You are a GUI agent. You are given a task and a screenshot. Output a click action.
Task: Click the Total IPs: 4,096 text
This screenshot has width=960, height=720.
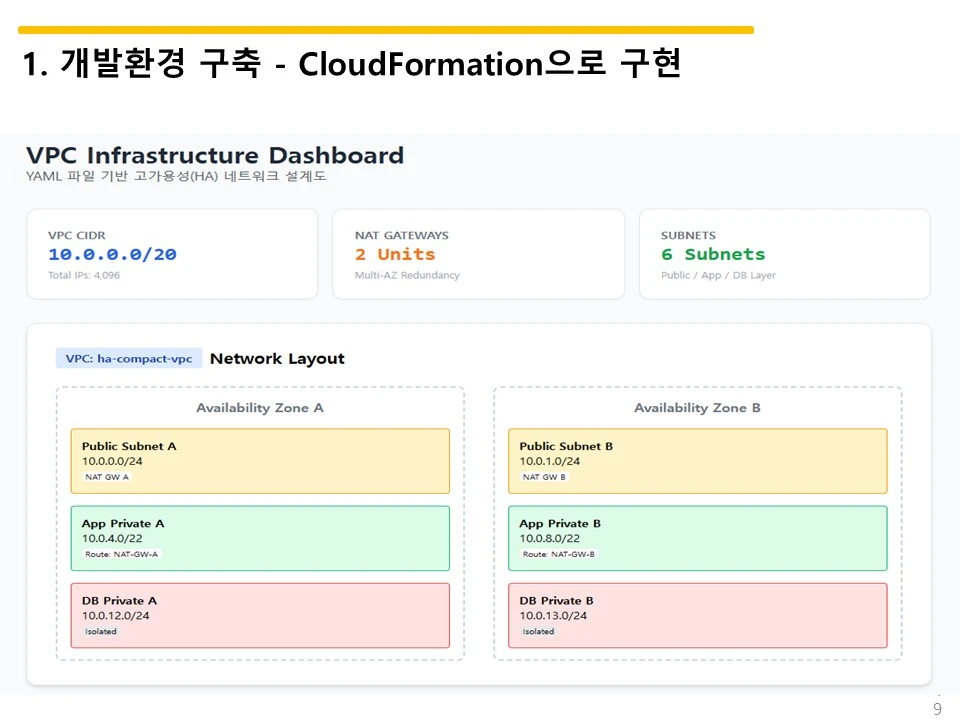84,276
